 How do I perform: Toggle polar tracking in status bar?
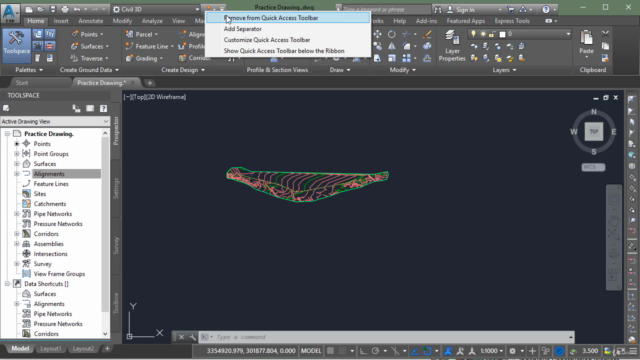[375, 351]
